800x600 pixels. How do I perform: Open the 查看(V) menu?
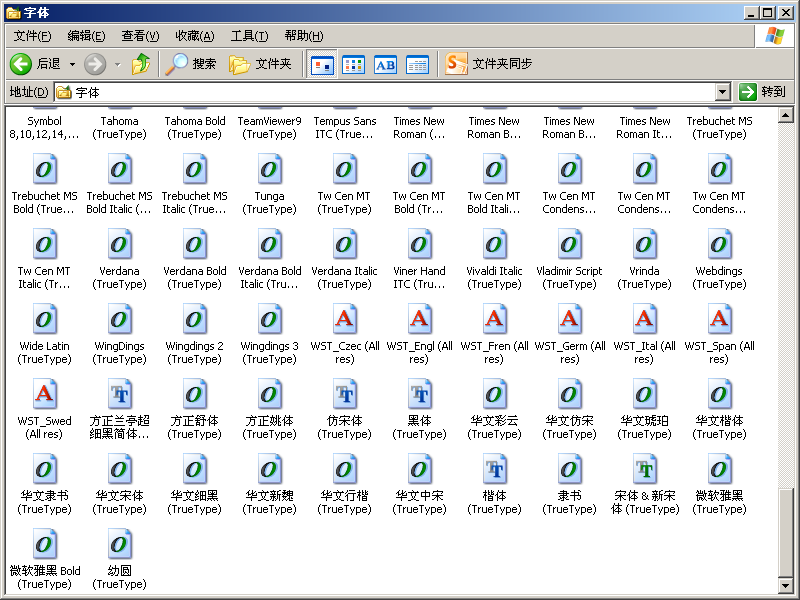coord(140,36)
